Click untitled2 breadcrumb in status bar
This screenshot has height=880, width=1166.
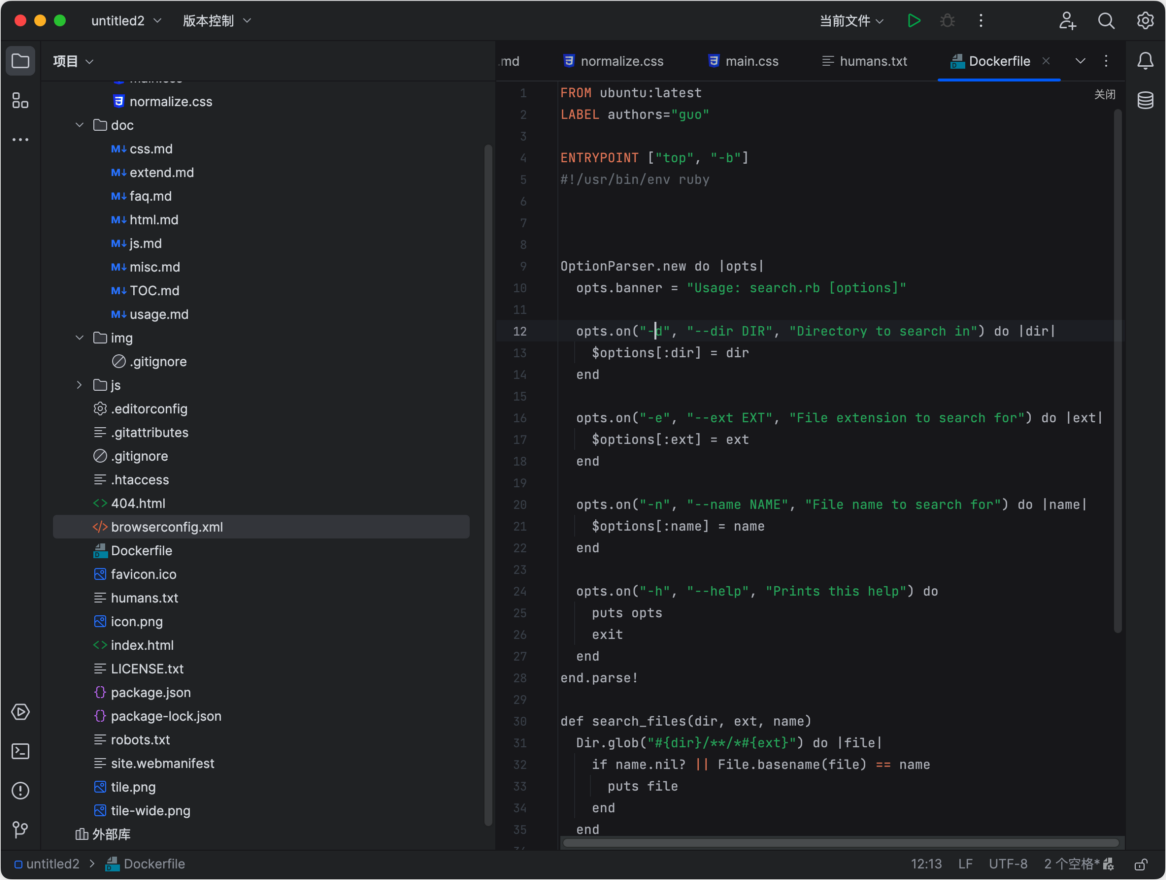(47, 864)
